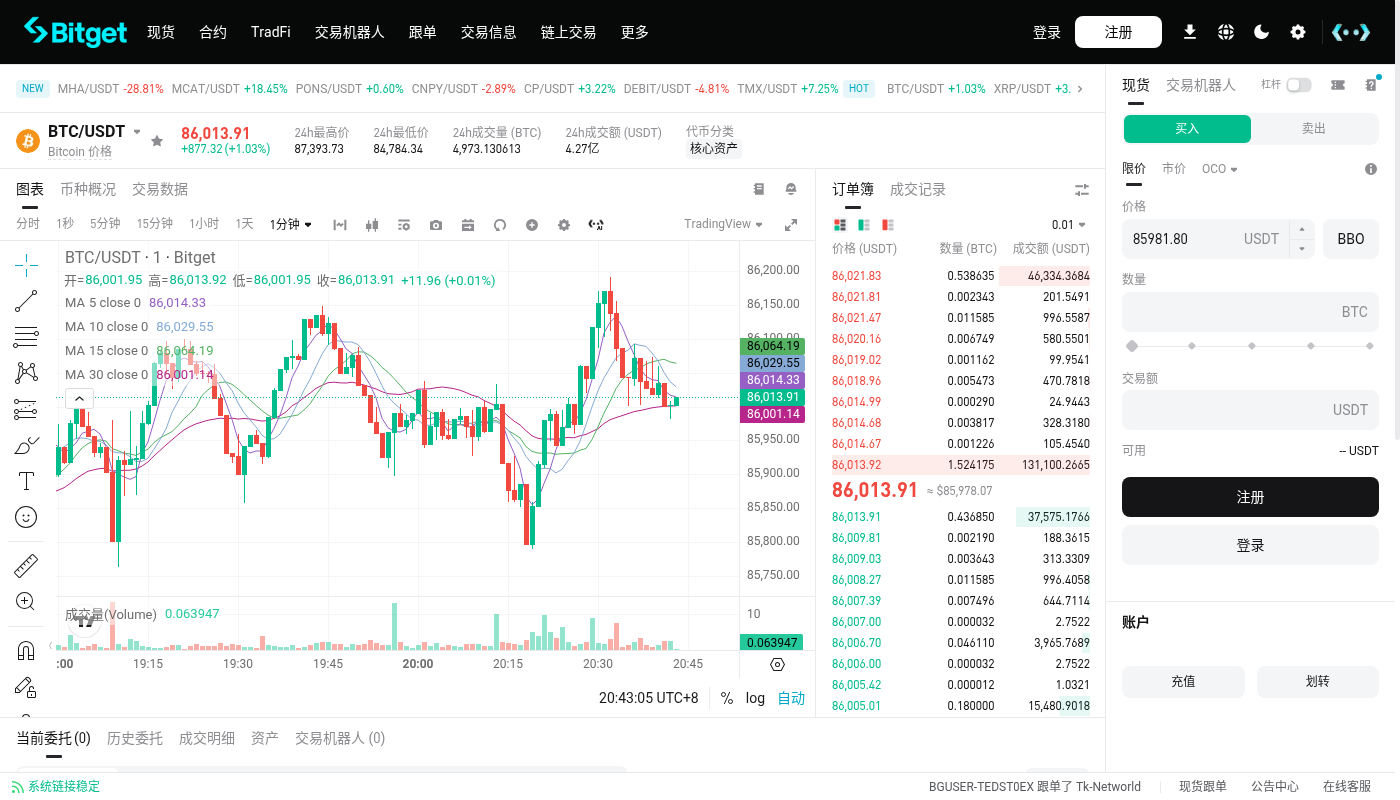Show buy orders only in order book
1400x800 pixels.
tap(864, 225)
